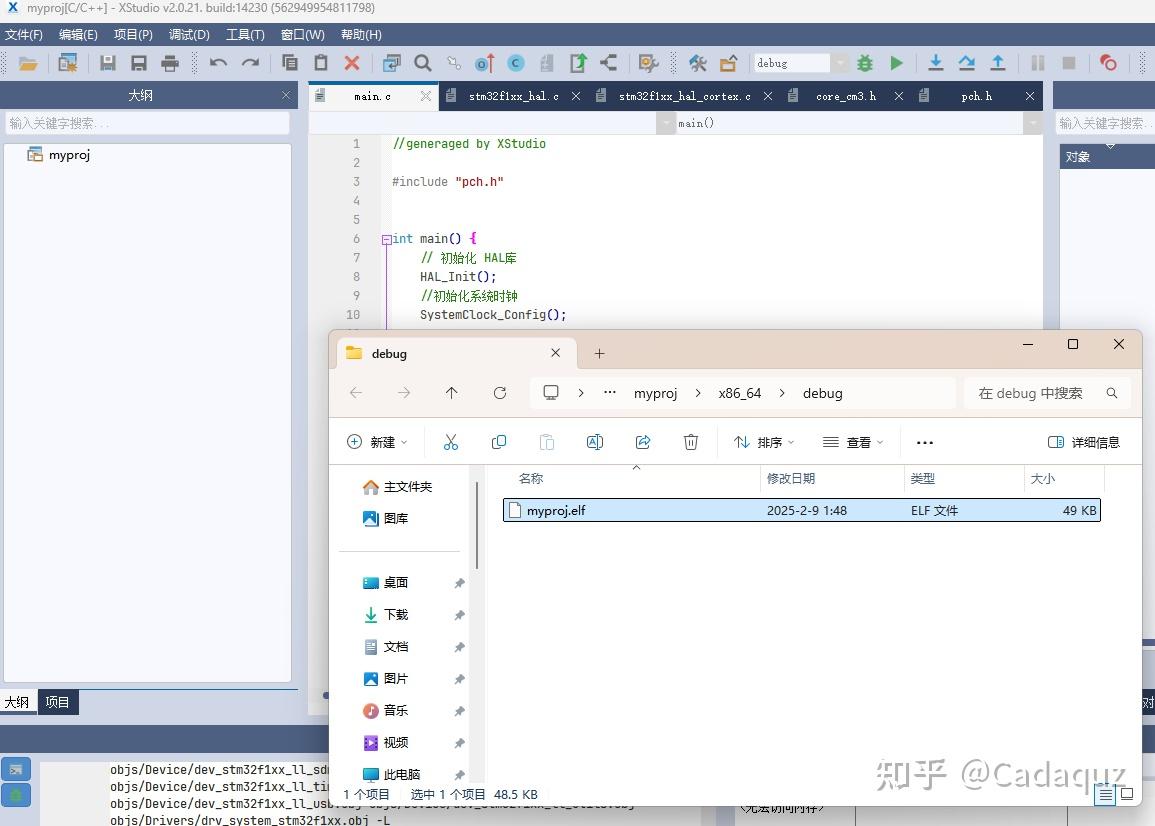Click the blue C circle icon
1155x826 pixels.
(x=516, y=63)
